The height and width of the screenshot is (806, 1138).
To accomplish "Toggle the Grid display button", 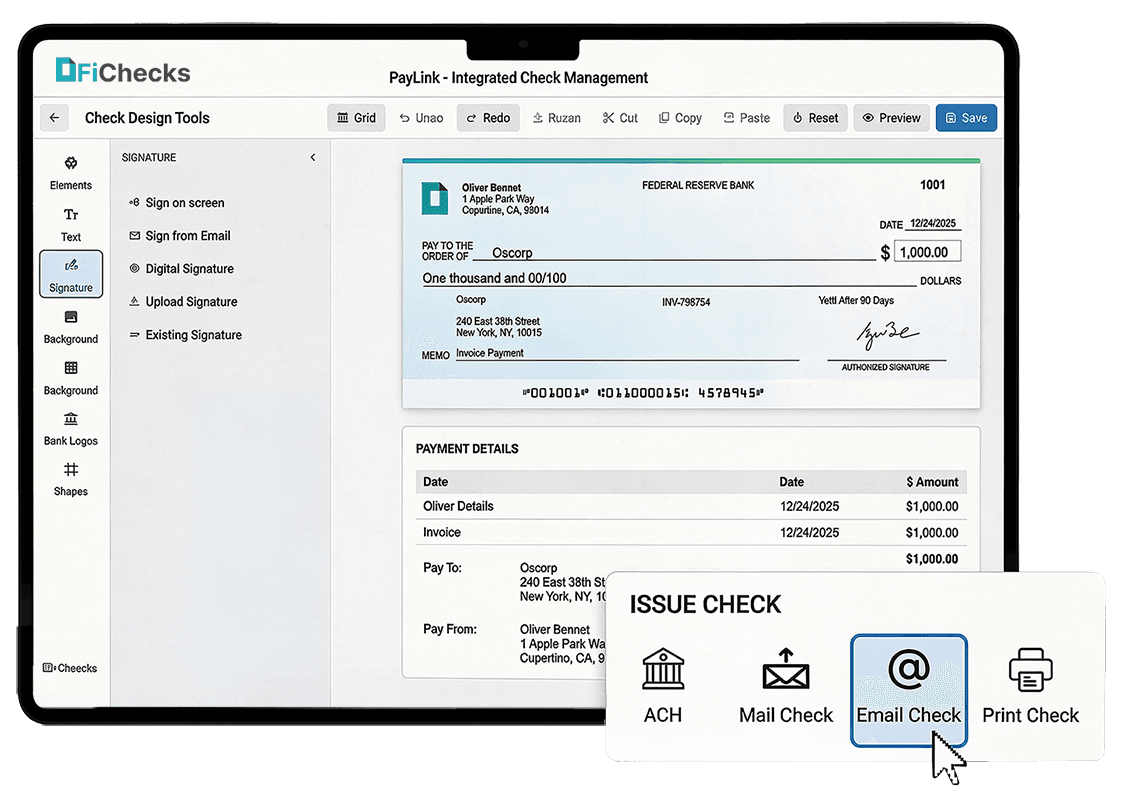I will point(356,118).
